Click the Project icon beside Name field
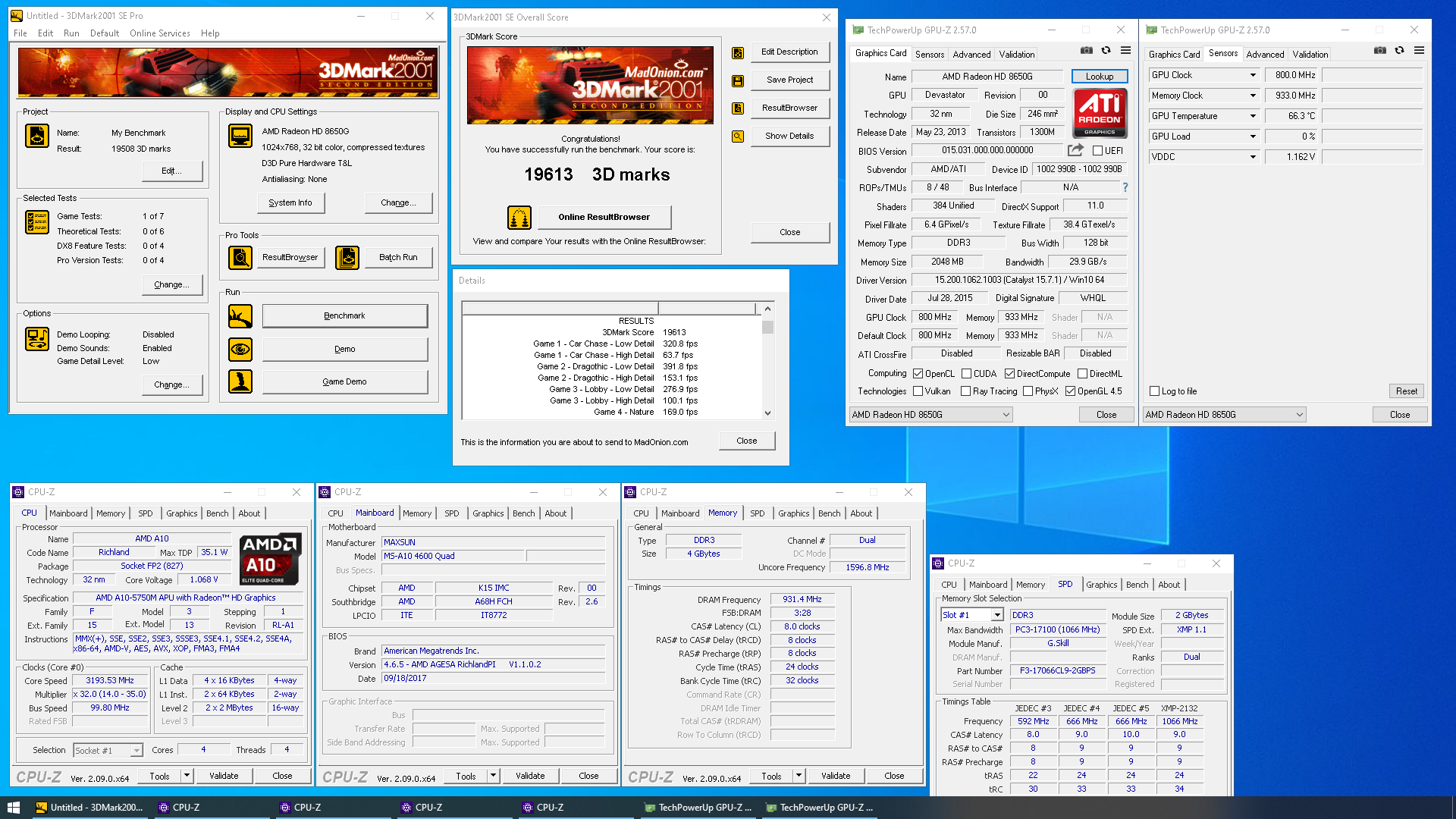This screenshot has width=1456, height=819. pyautogui.click(x=37, y=136)
